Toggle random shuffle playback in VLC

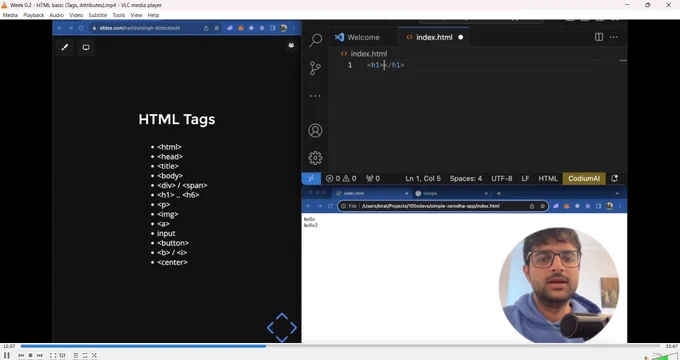[94, 355]
